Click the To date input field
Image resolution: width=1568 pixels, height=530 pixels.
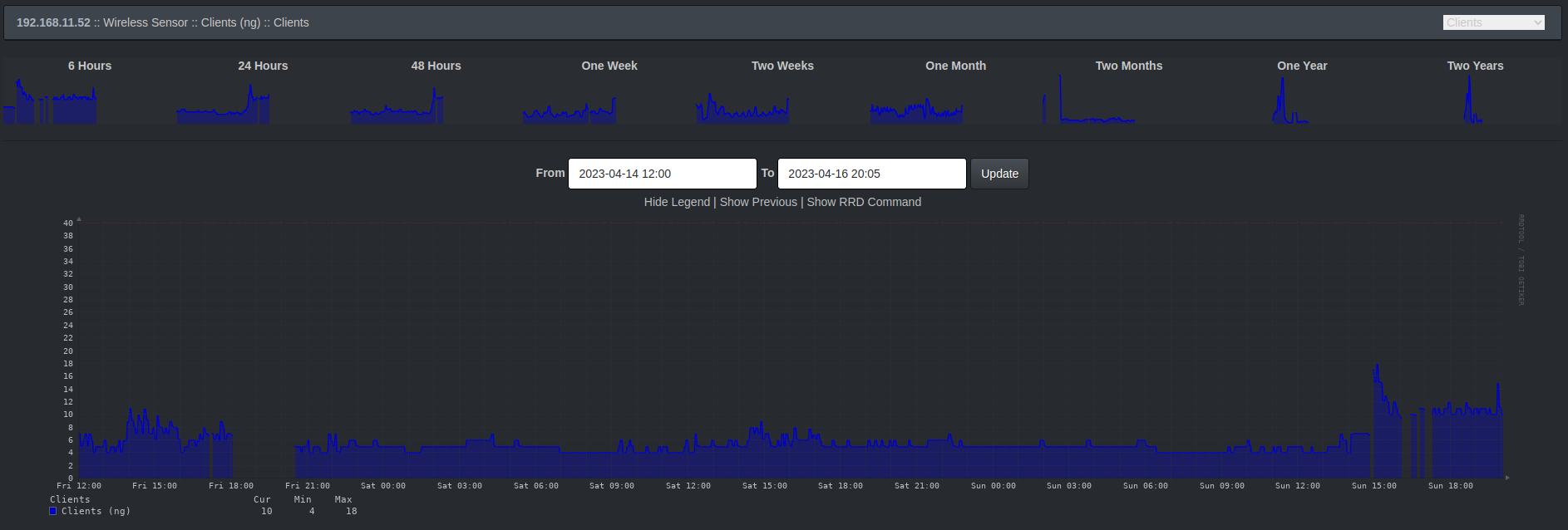(x=871, y=174)
